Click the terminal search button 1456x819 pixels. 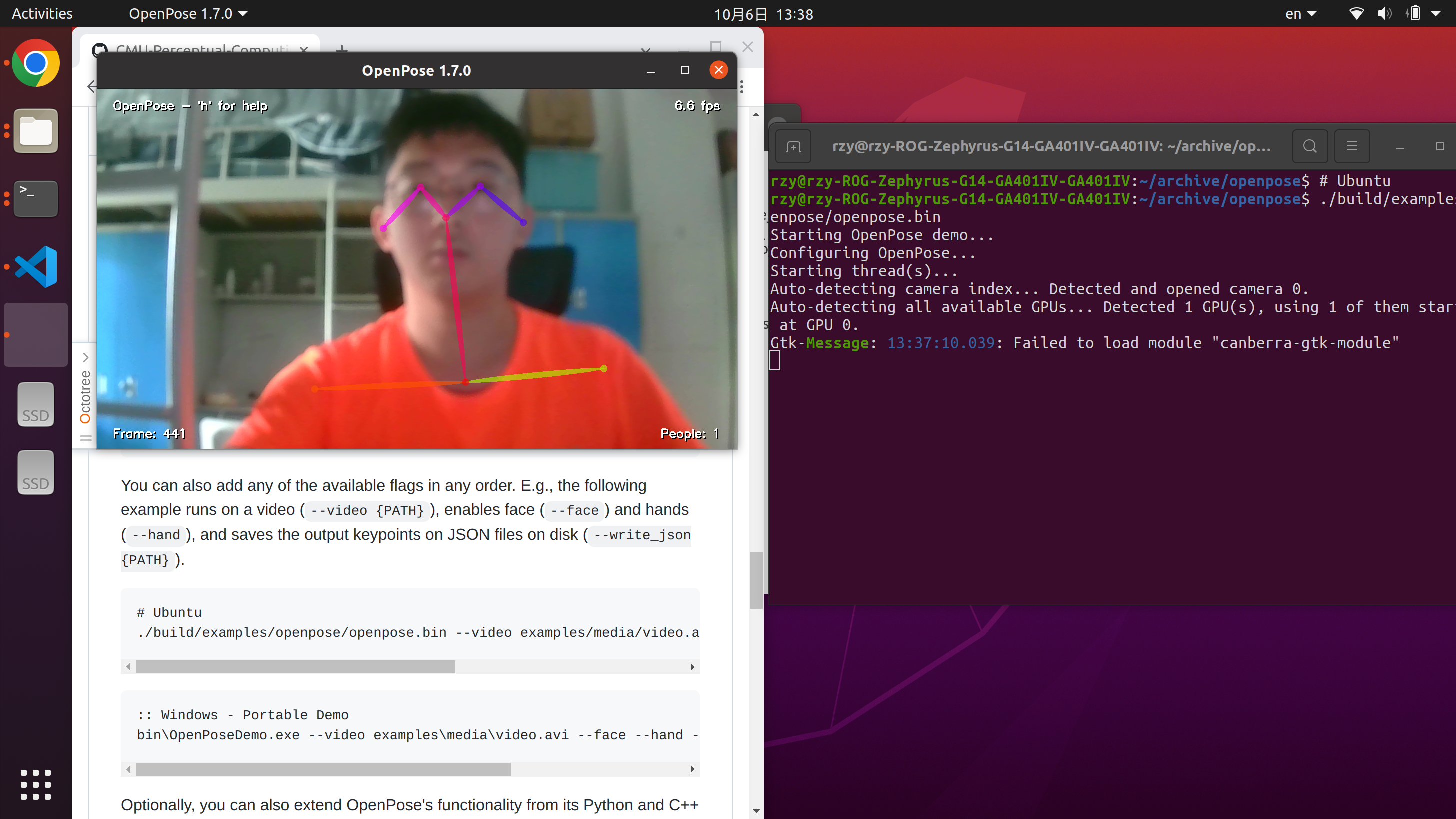[1310, 147]
